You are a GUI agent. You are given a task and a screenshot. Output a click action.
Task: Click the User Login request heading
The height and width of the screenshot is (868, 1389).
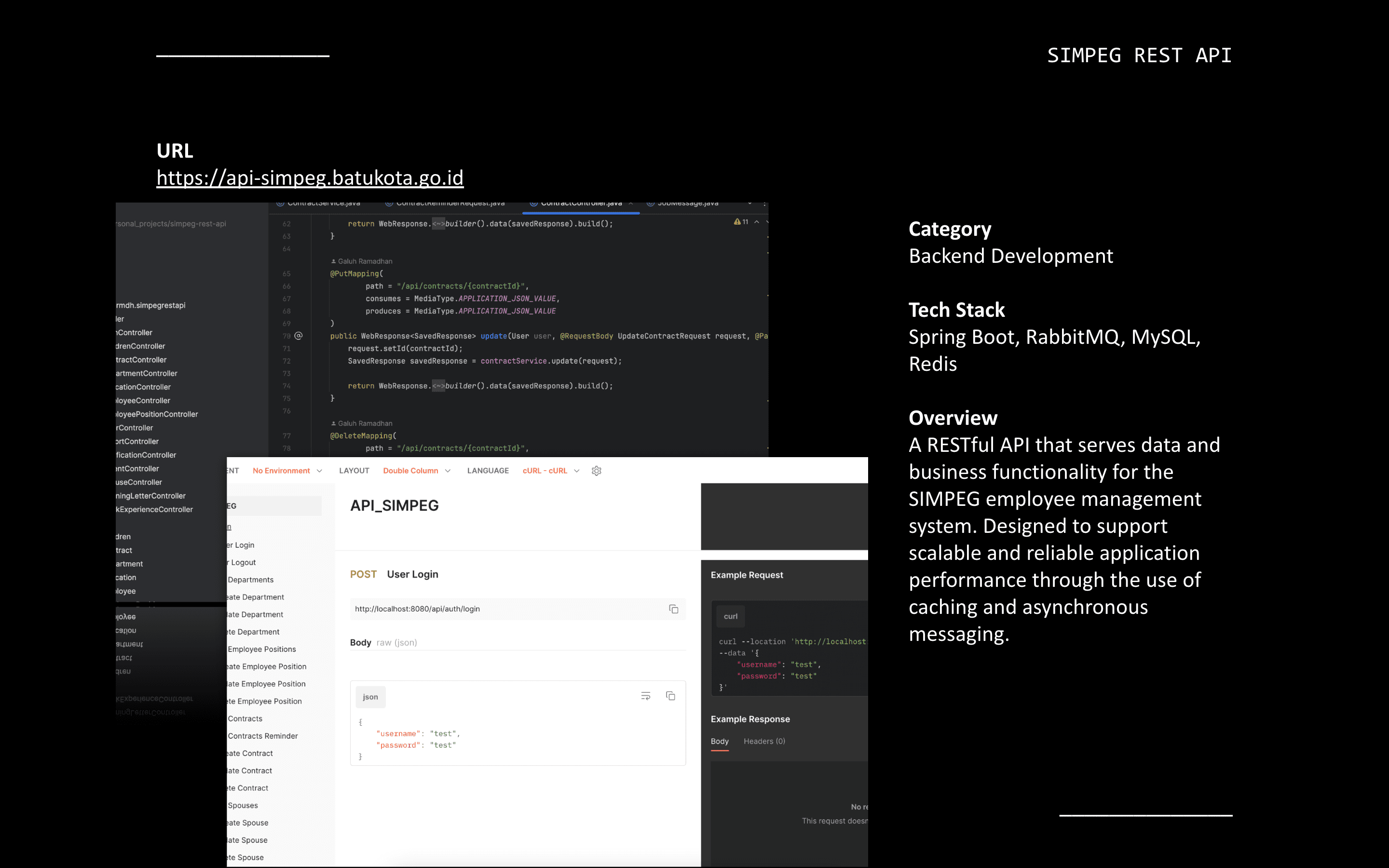click(413, 574)
